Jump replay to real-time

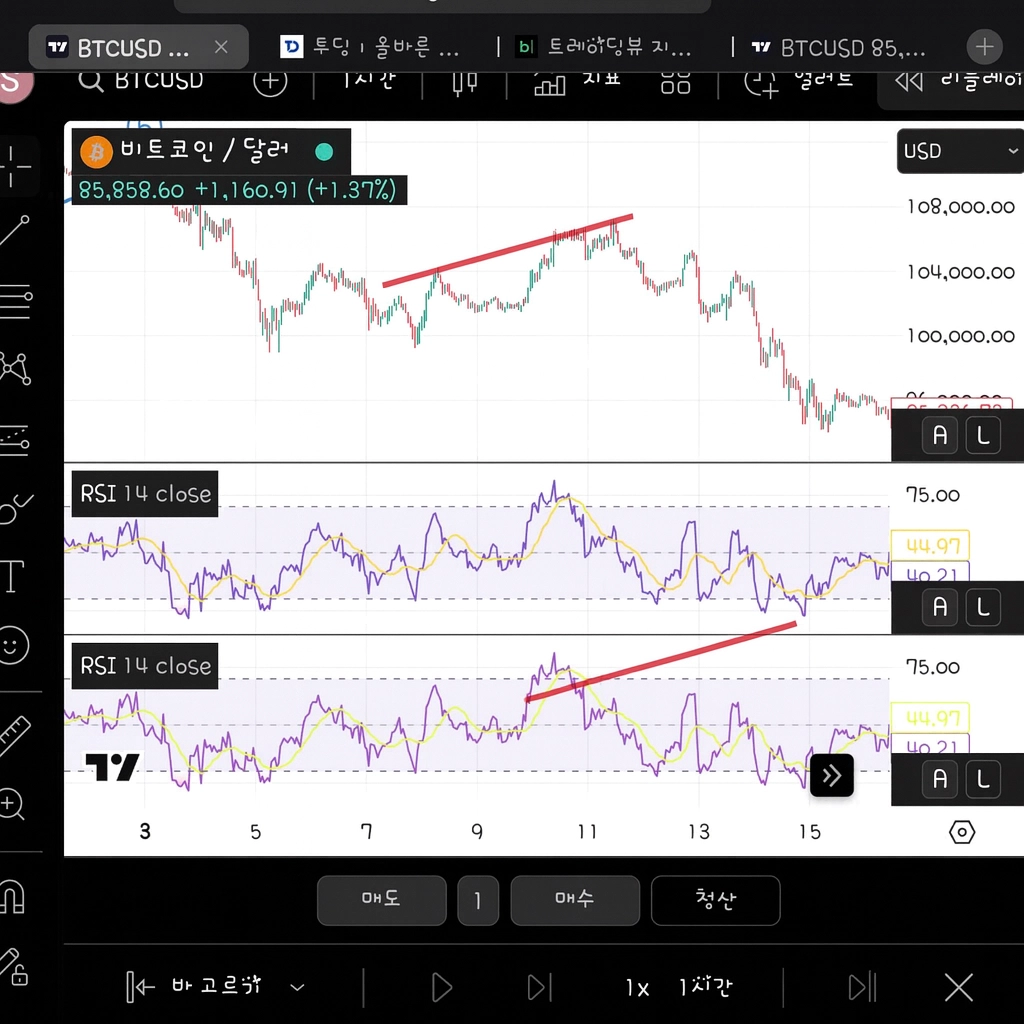pyautogui.click(x=862, y=987)
